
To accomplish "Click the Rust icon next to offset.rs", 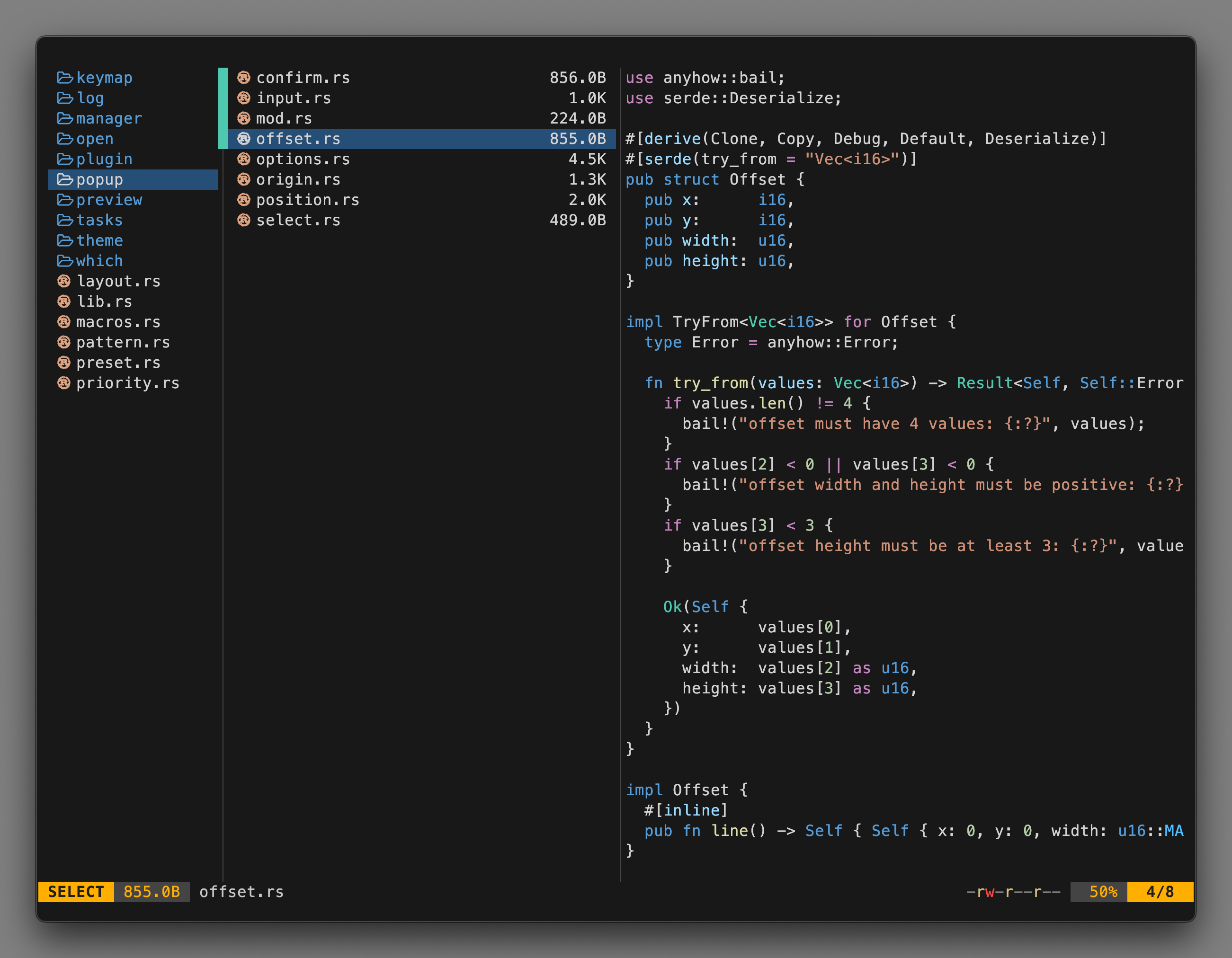I will [244, 139].
